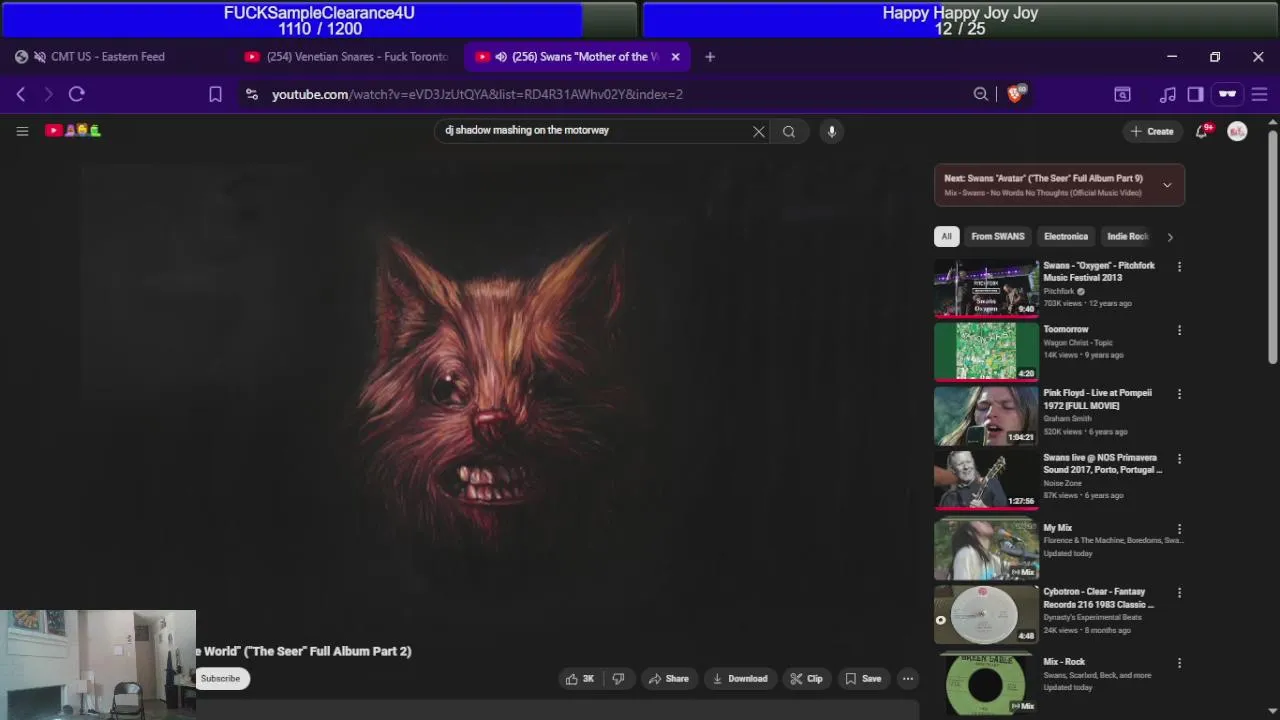Open the music note playlist icon
The image size is (1280, 720).
[1168, 94]
